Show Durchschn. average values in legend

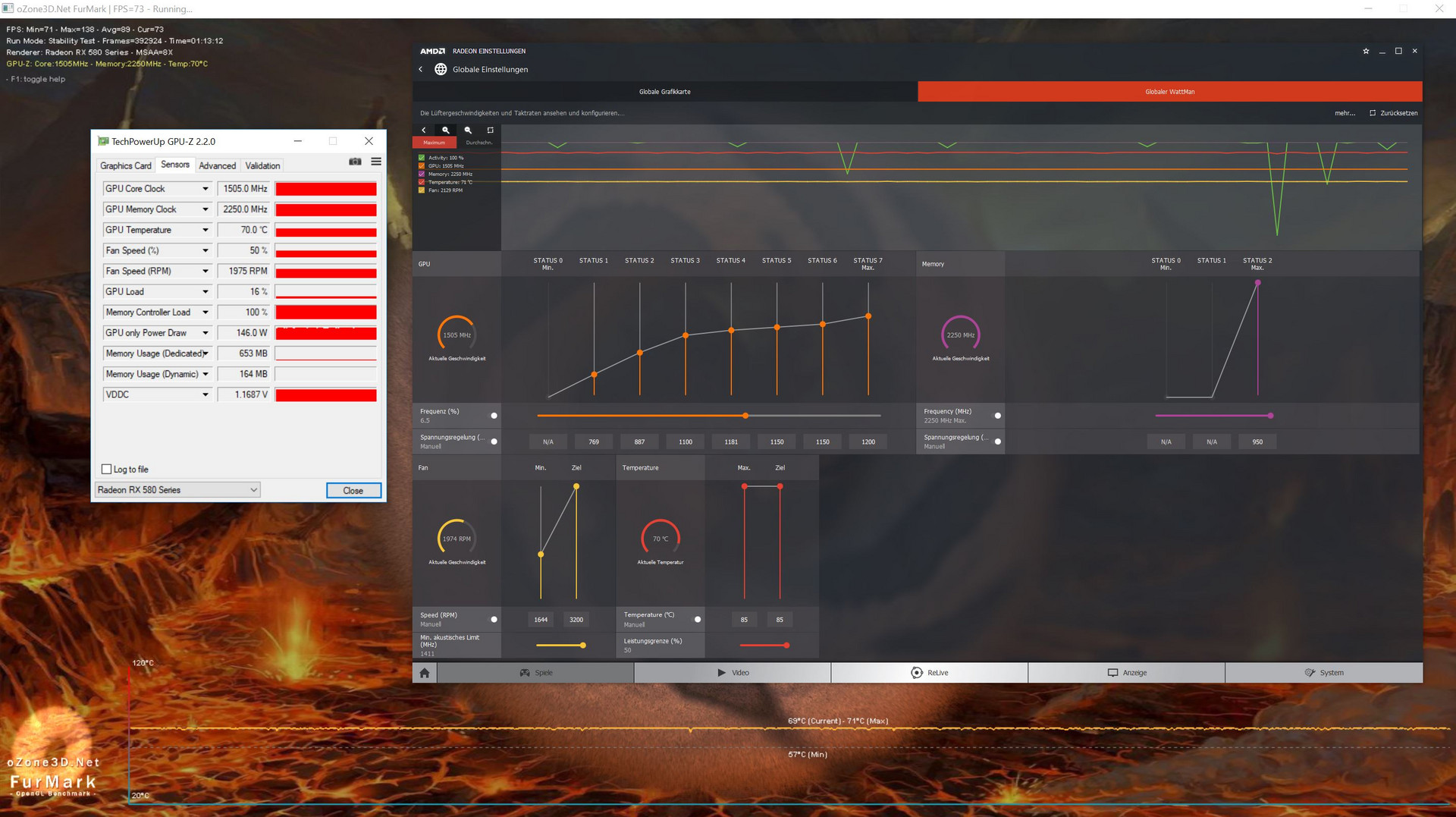pyautogui.click(x=479, y=143)
